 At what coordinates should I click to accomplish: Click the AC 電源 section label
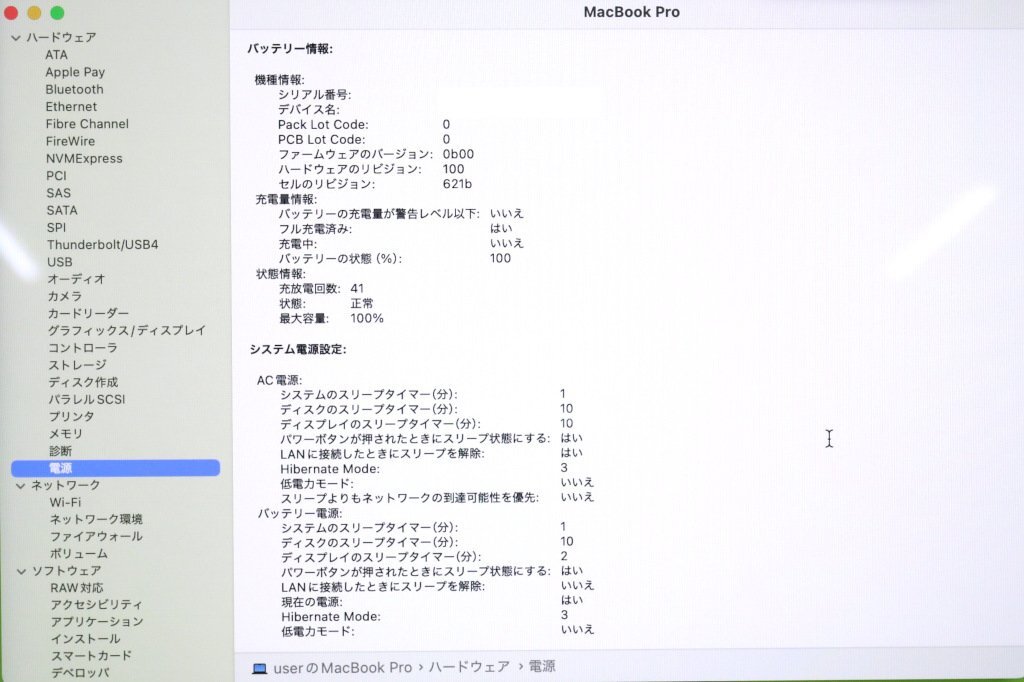[x=279, y=380]
